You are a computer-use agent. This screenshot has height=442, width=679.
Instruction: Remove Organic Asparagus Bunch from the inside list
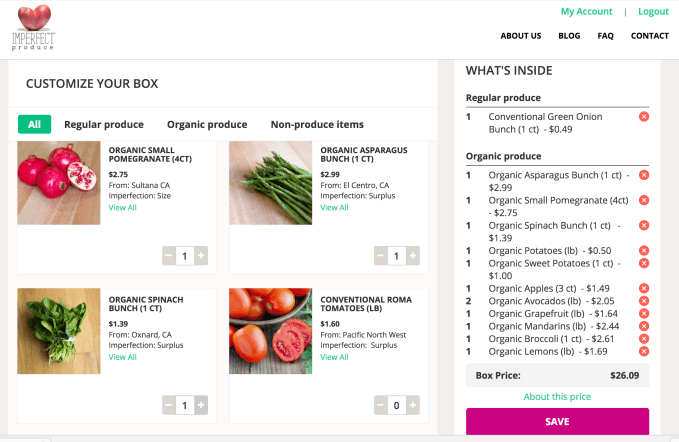pyautogui.click(x=644, y=175)
